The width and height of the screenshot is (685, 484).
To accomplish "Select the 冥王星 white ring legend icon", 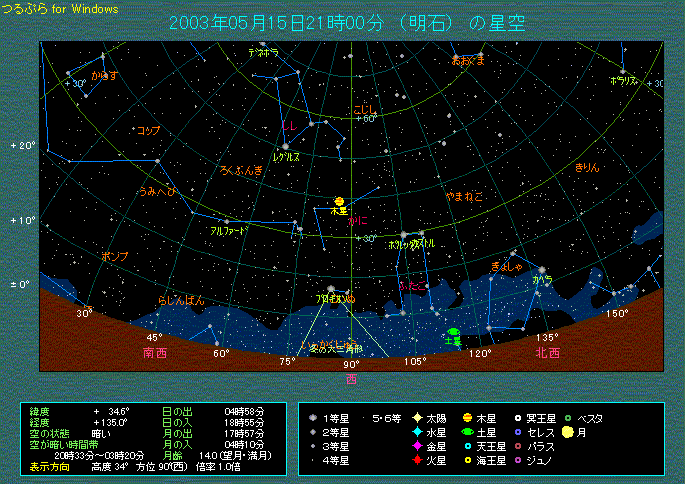I will pyautogui.click(x=518, y=418).
